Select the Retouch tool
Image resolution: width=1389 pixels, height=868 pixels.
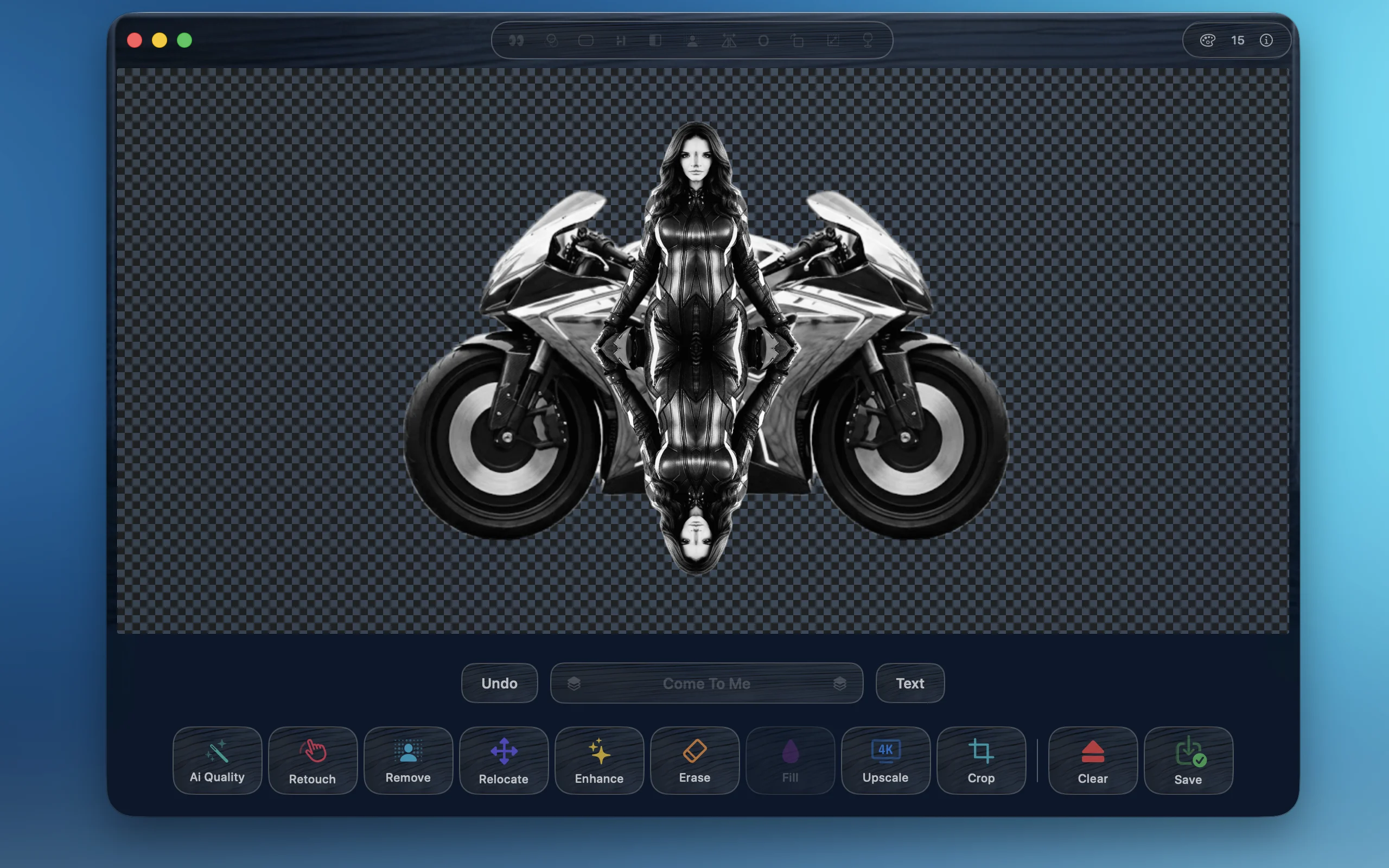(x=312, y=760)
